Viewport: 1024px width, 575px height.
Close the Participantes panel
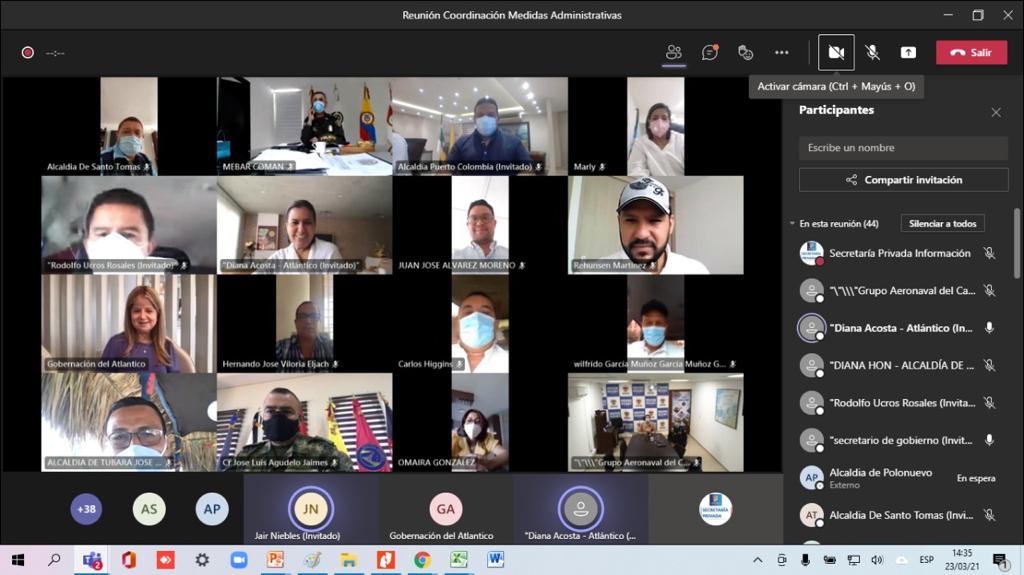[996, 112]
